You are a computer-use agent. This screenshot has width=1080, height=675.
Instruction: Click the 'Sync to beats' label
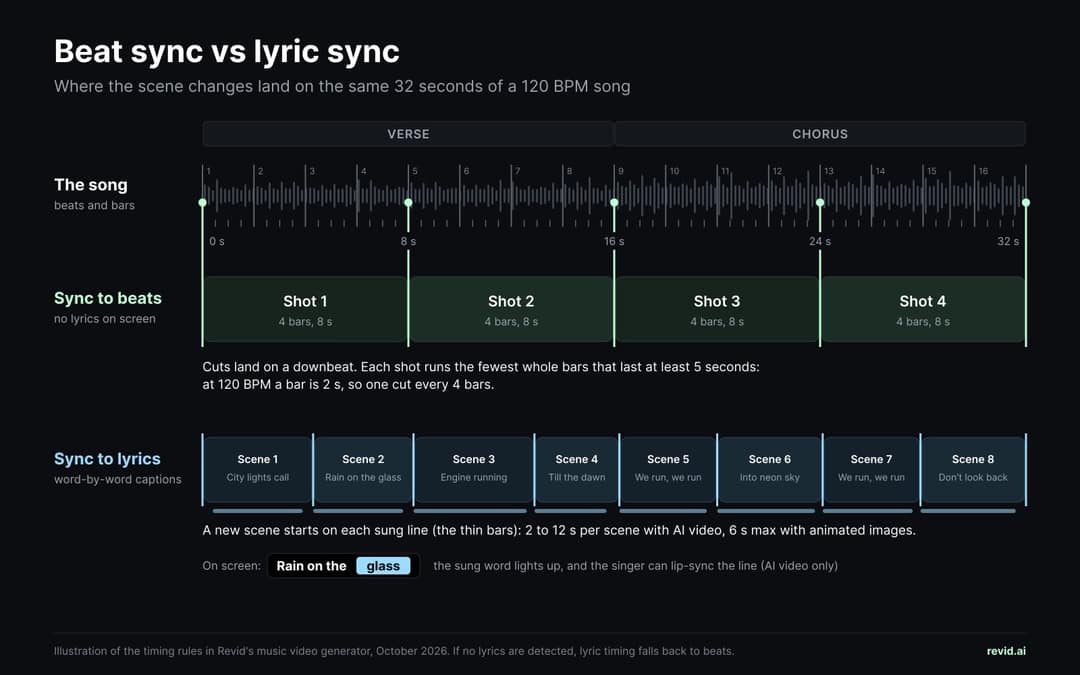point(107,298)
